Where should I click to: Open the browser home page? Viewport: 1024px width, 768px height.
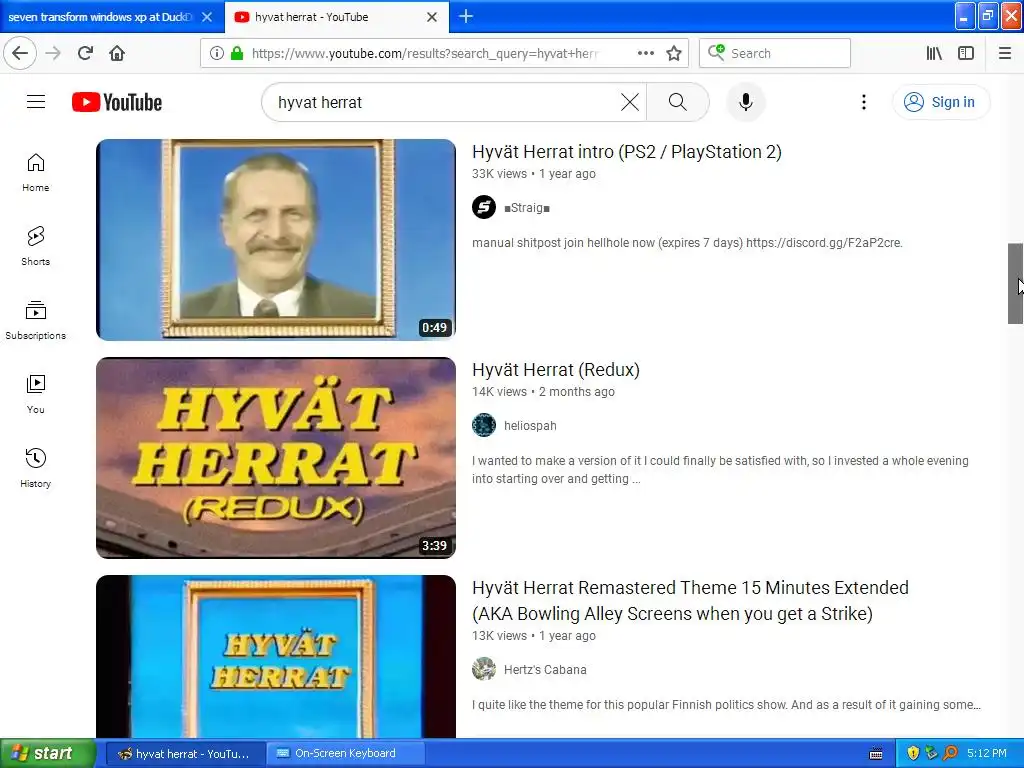117,53
